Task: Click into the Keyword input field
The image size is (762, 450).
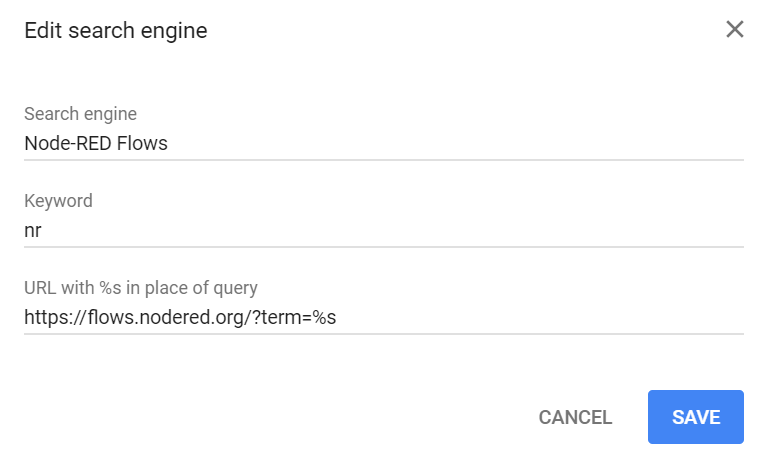Action: 384,230
